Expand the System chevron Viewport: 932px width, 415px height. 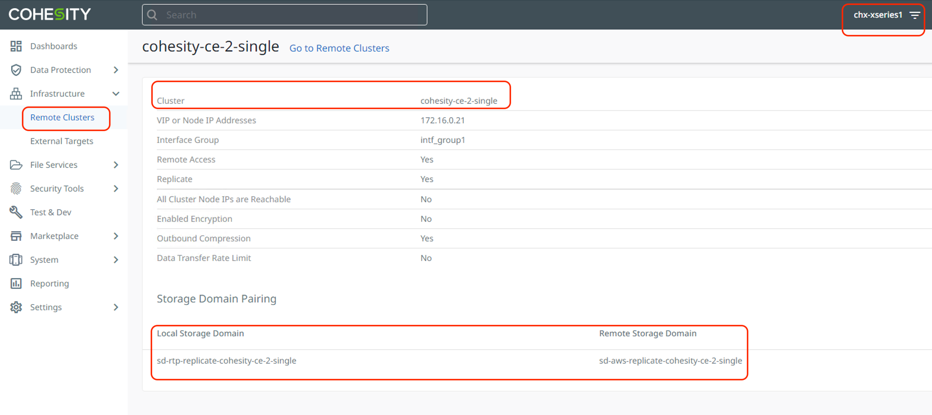(x=116, y=260)
